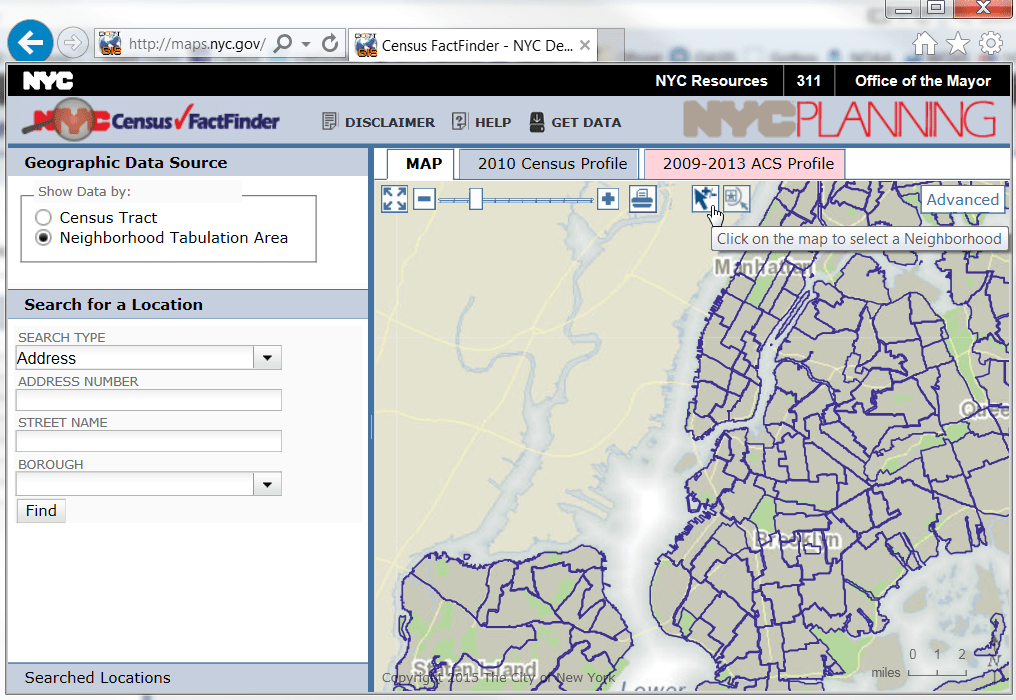Click the zoom-to-selection tool icon
The width and height of the screenshot is (1016, 700).
[735, 199]
